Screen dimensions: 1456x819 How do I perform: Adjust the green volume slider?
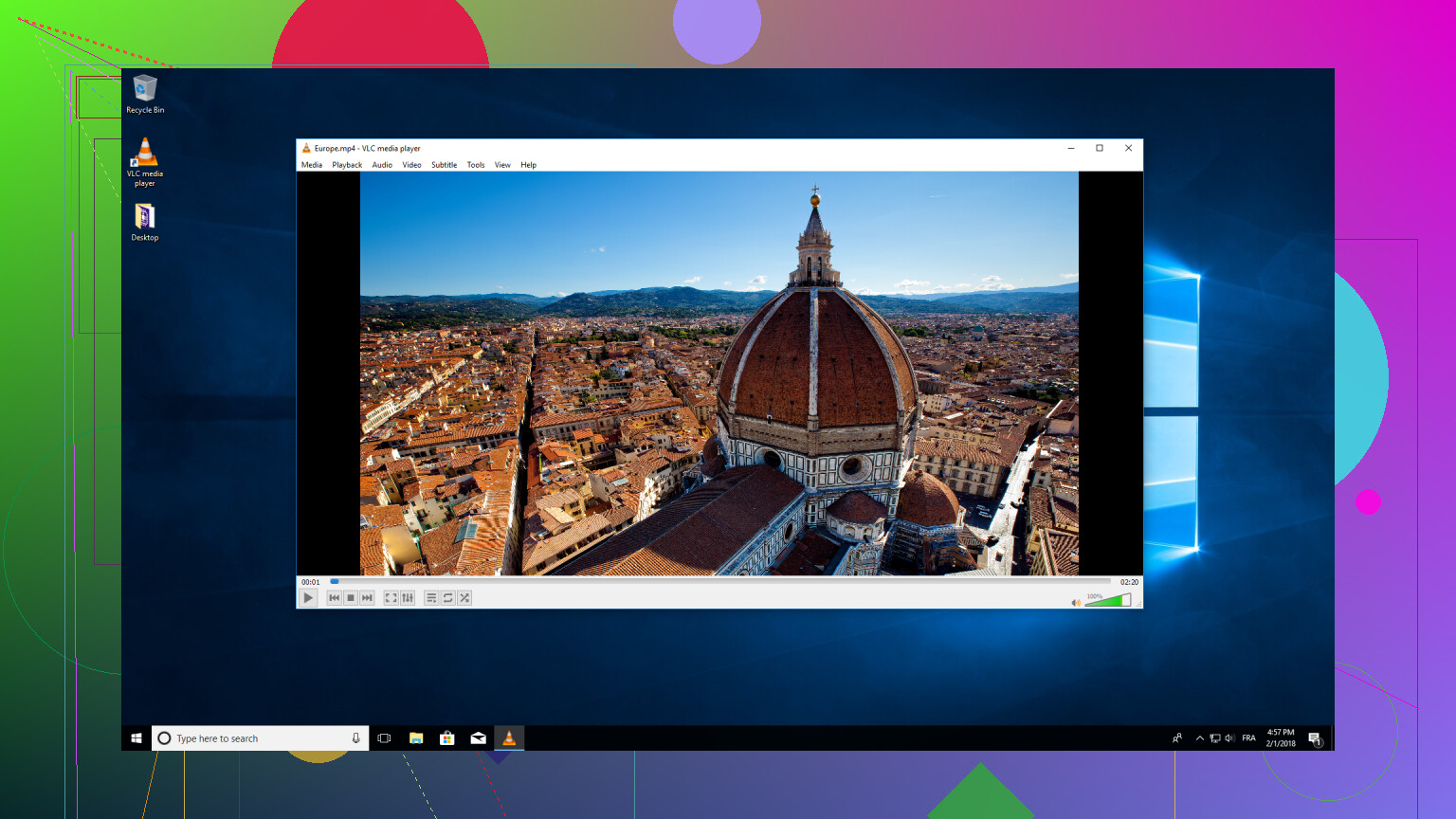(x=1107, y=601)
